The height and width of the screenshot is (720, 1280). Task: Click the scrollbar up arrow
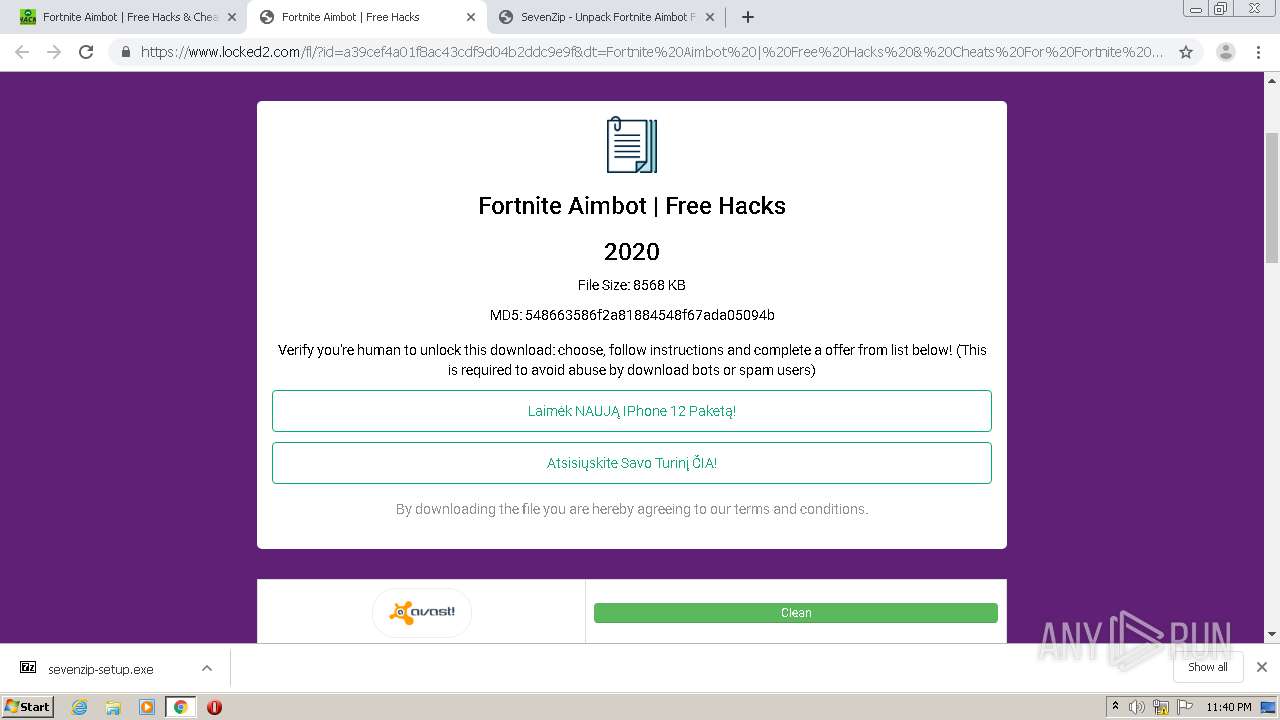(1272, 80)
